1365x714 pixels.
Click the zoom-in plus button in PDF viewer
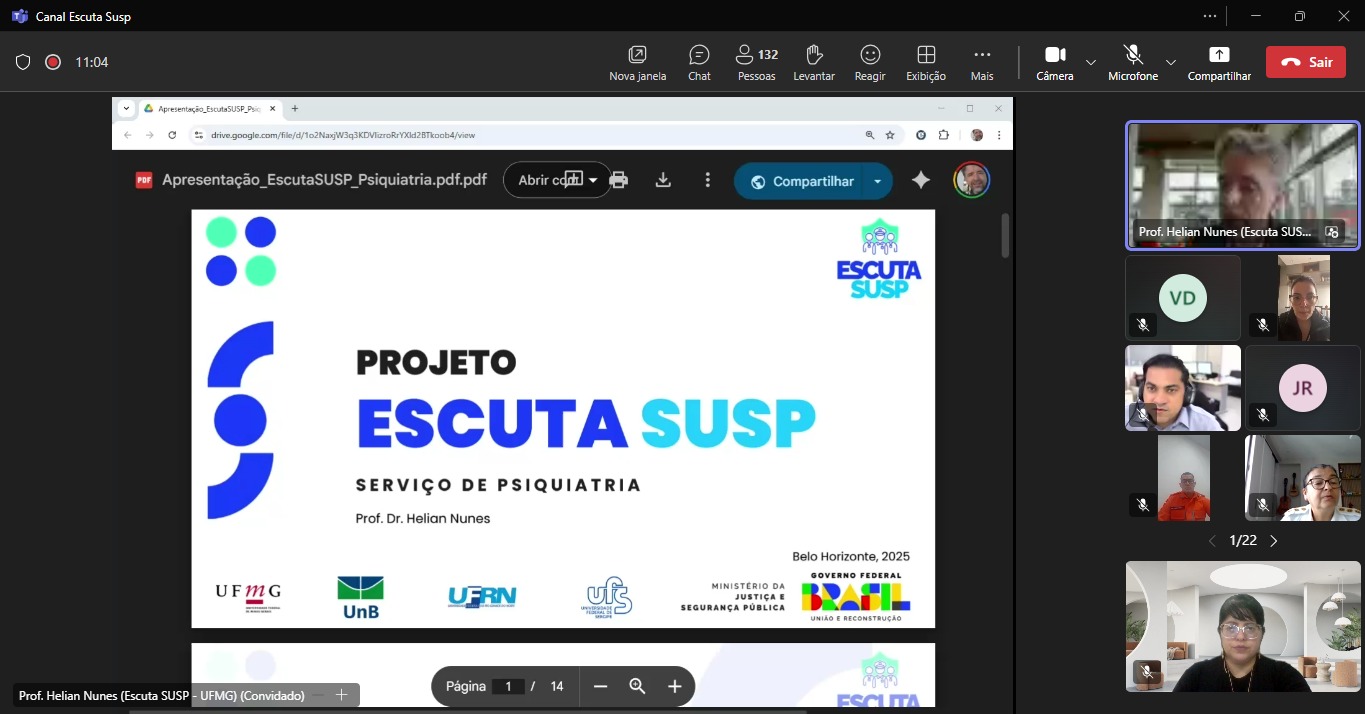[675, 686]
